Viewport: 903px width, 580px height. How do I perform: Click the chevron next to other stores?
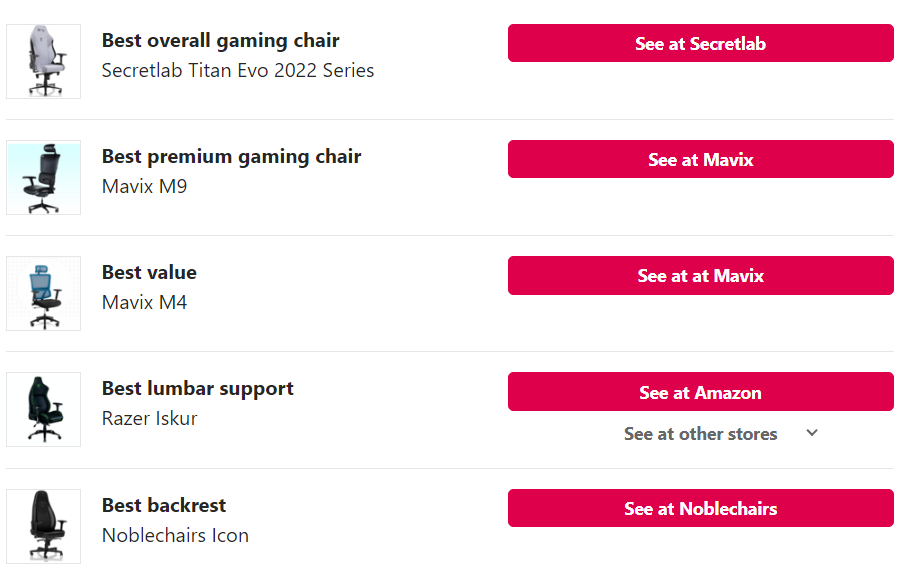pyautogui.click(x=812, y=433)
